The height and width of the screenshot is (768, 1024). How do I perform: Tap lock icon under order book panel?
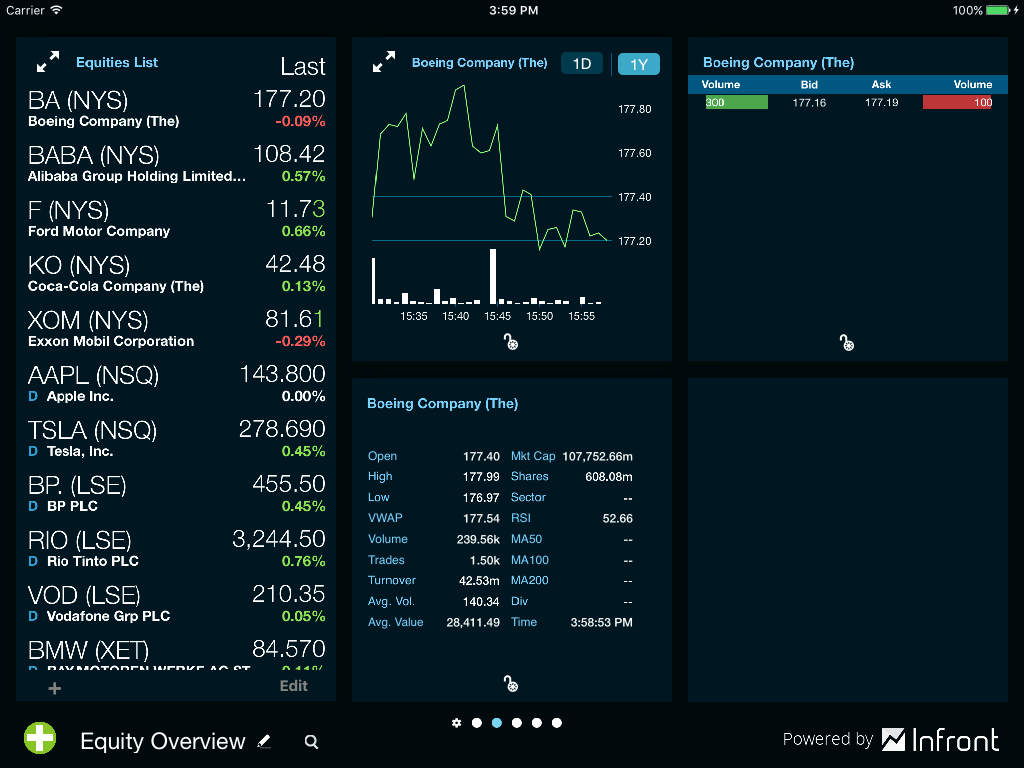pos(847,342)
